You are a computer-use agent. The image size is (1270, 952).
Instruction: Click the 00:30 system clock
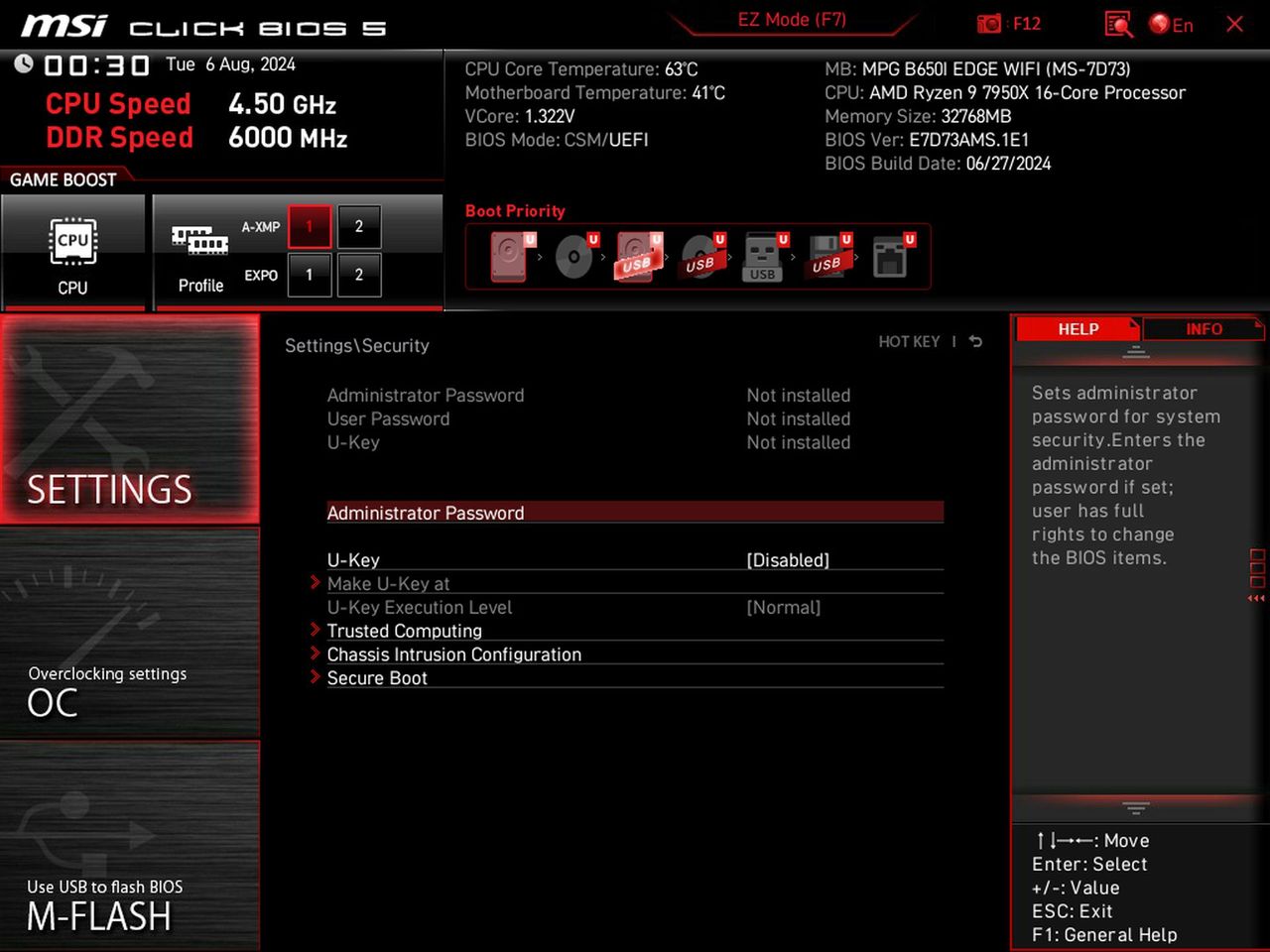[96, 65]
